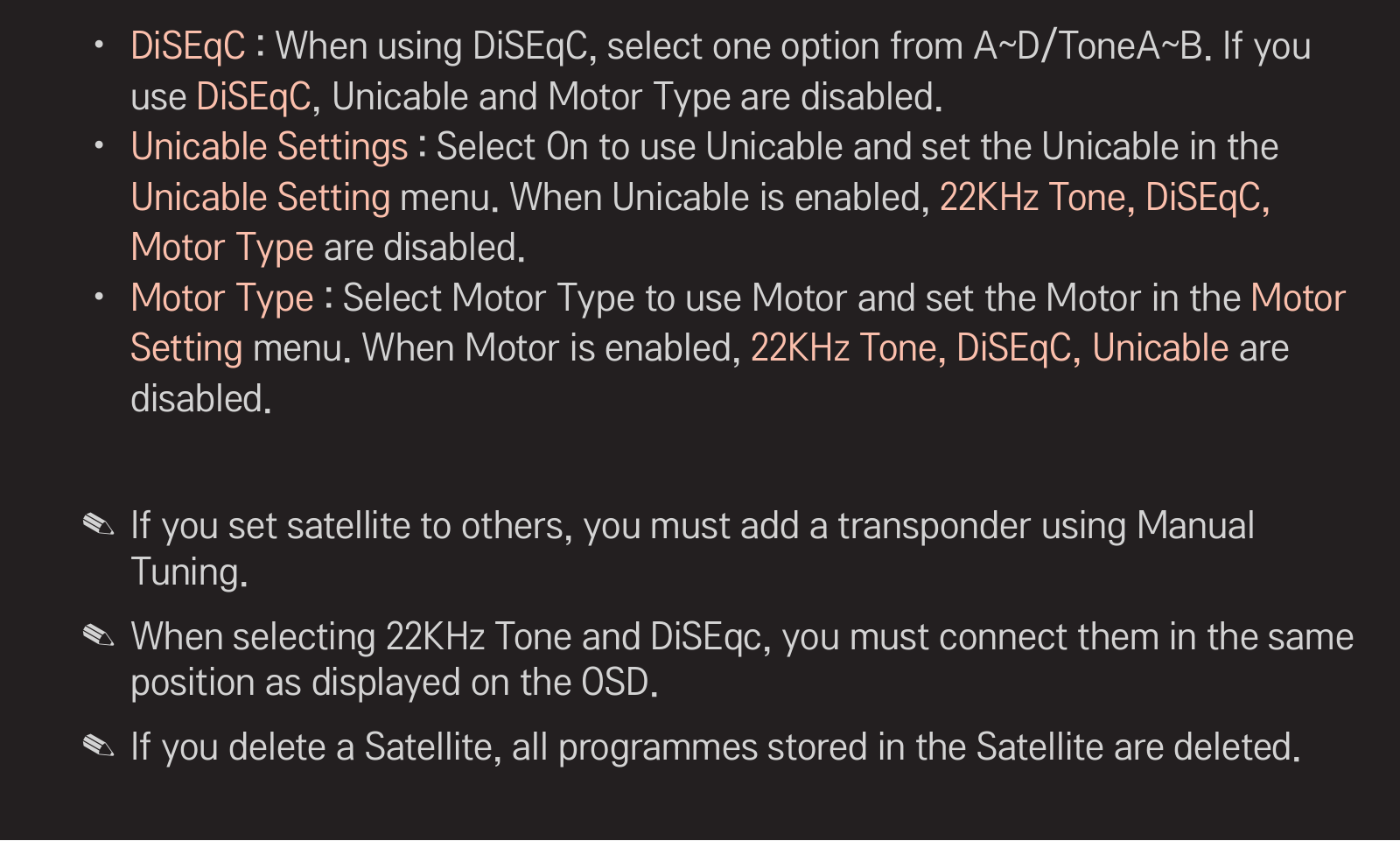Click the bullet point before DiSEqC heading
The image size is (1400, 841).
[x=100, y=44]
